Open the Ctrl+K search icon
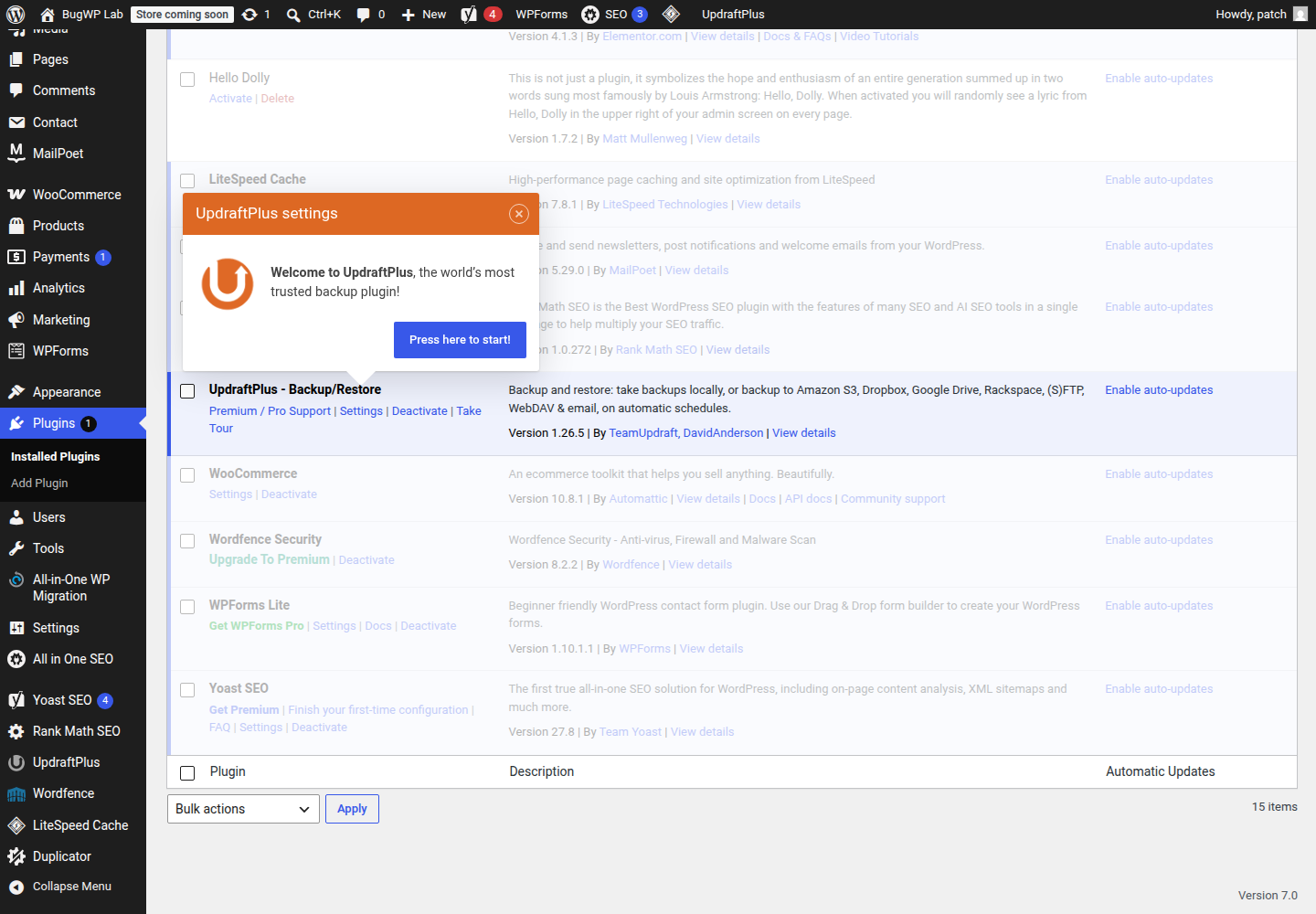This screenshot has height=914, width=1316. click(x=293, y=15)
